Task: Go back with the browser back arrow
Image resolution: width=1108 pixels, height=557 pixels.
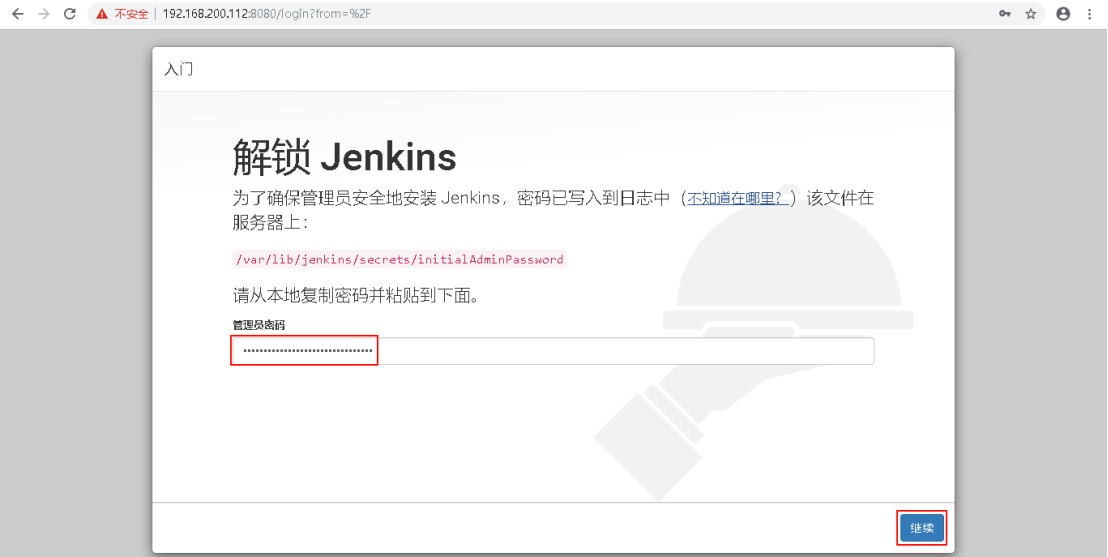Action: tap(18, 13)
